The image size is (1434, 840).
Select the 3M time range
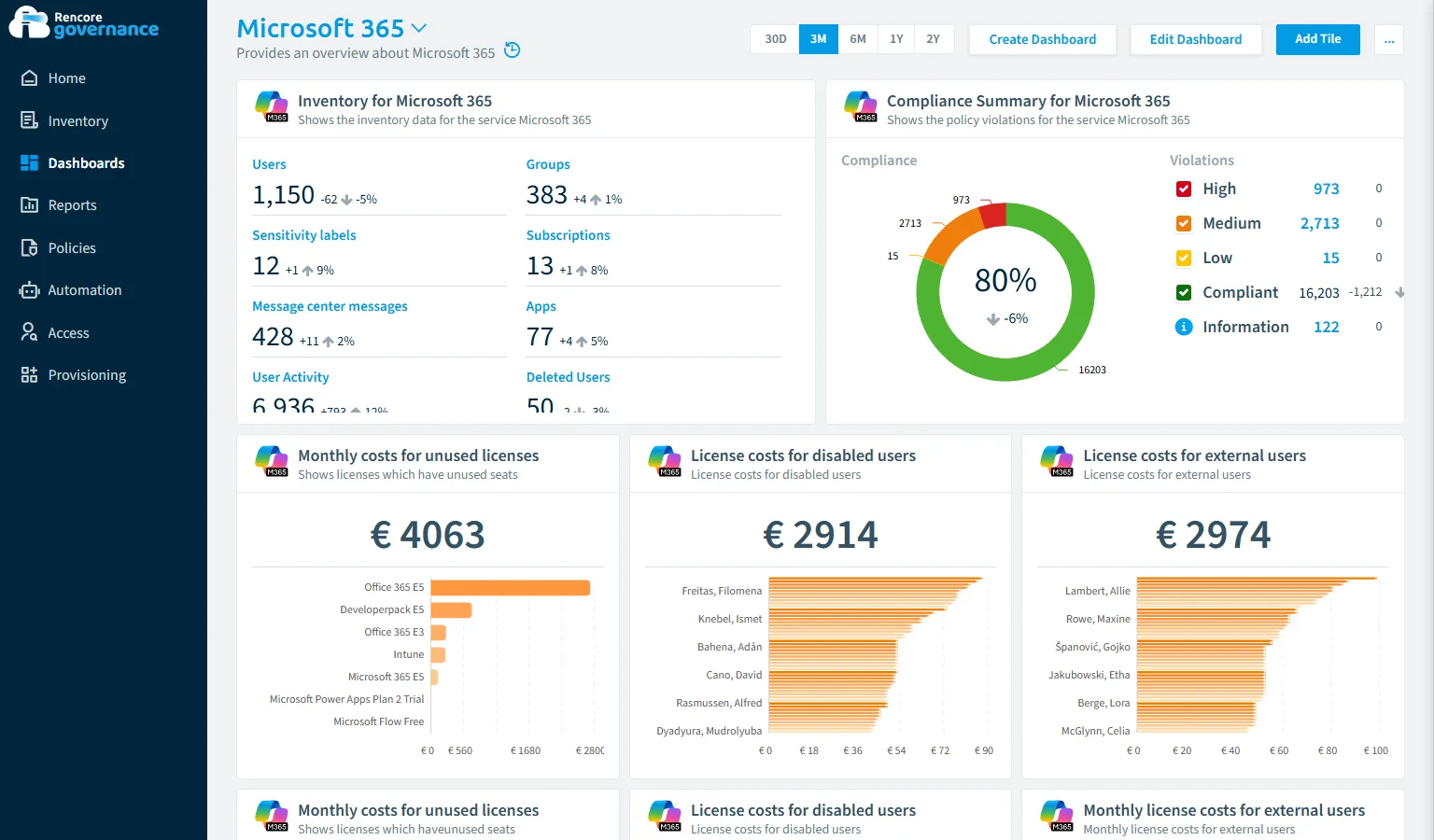[x=819, y=39]
